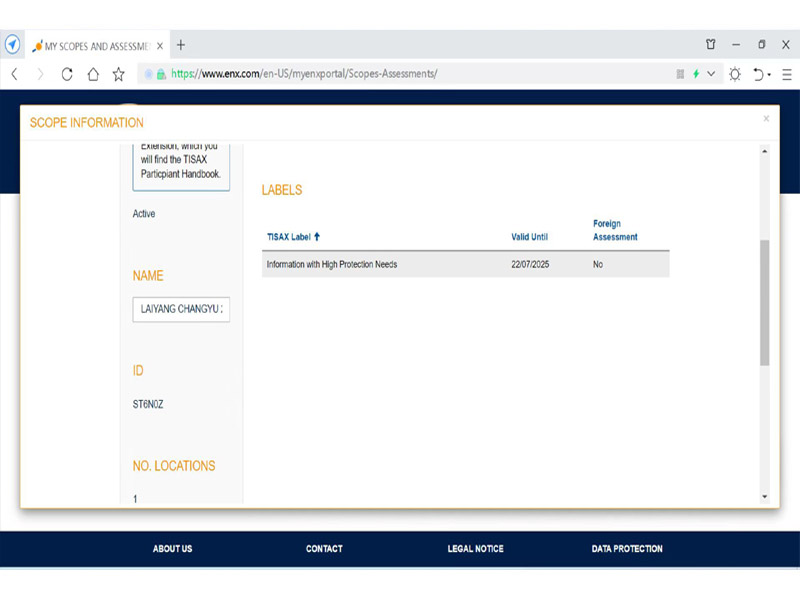Expand the dropdown arrow beside lightning icon
The height and width of the screenshot is (600, 800).
(711, 74)
